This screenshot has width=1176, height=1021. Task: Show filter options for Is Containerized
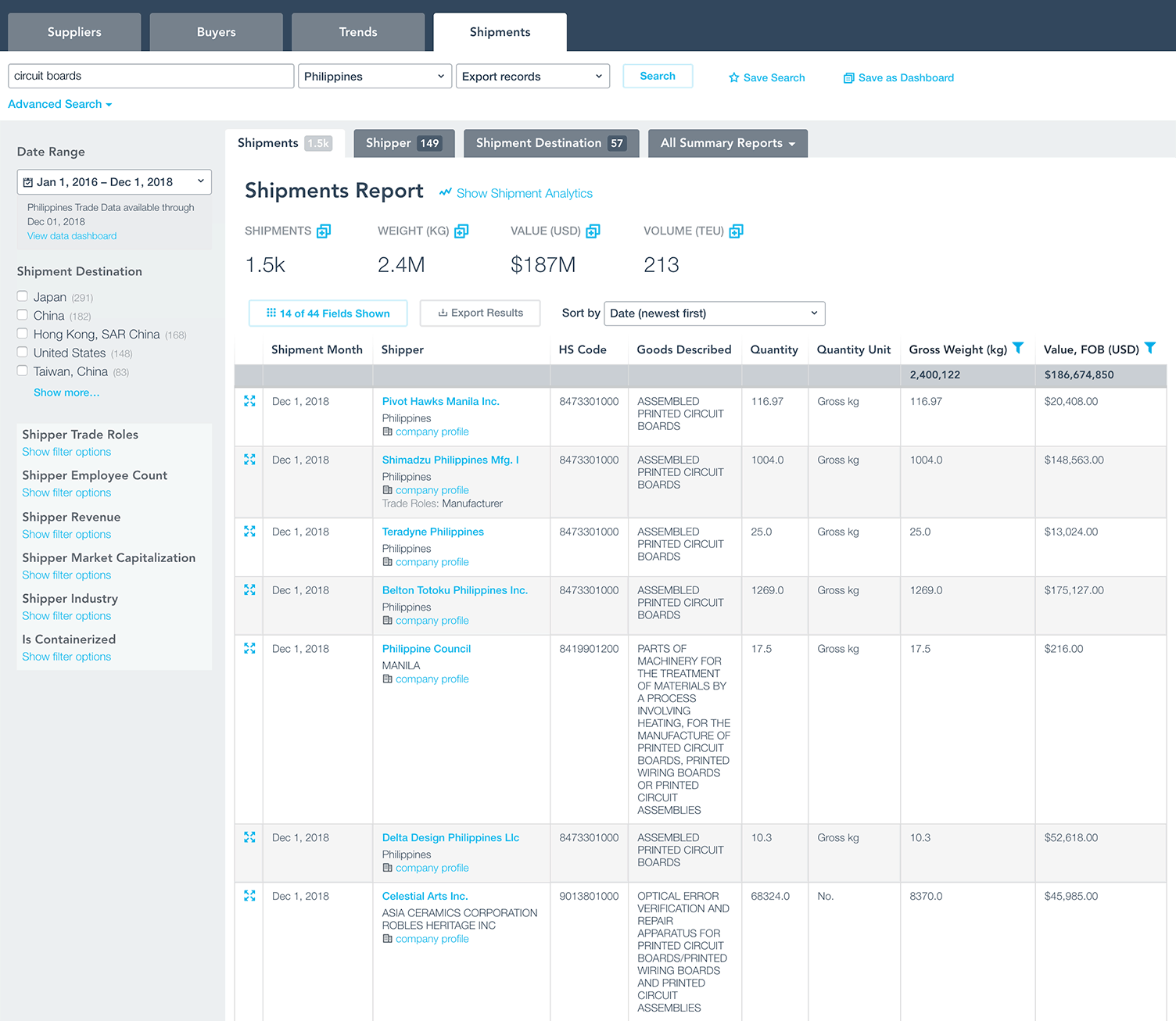(x=66, y=657)
